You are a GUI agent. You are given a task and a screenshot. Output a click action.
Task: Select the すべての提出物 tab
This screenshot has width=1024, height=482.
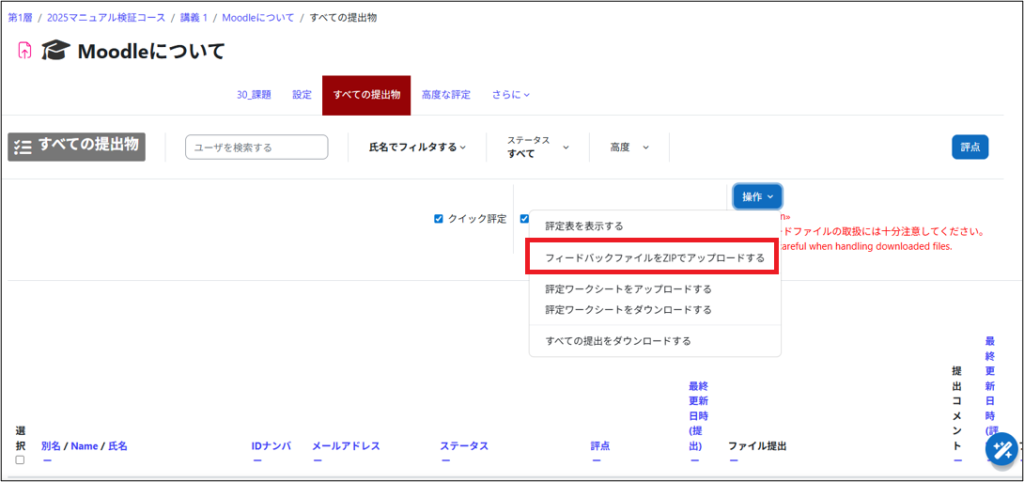coord(366,95)
